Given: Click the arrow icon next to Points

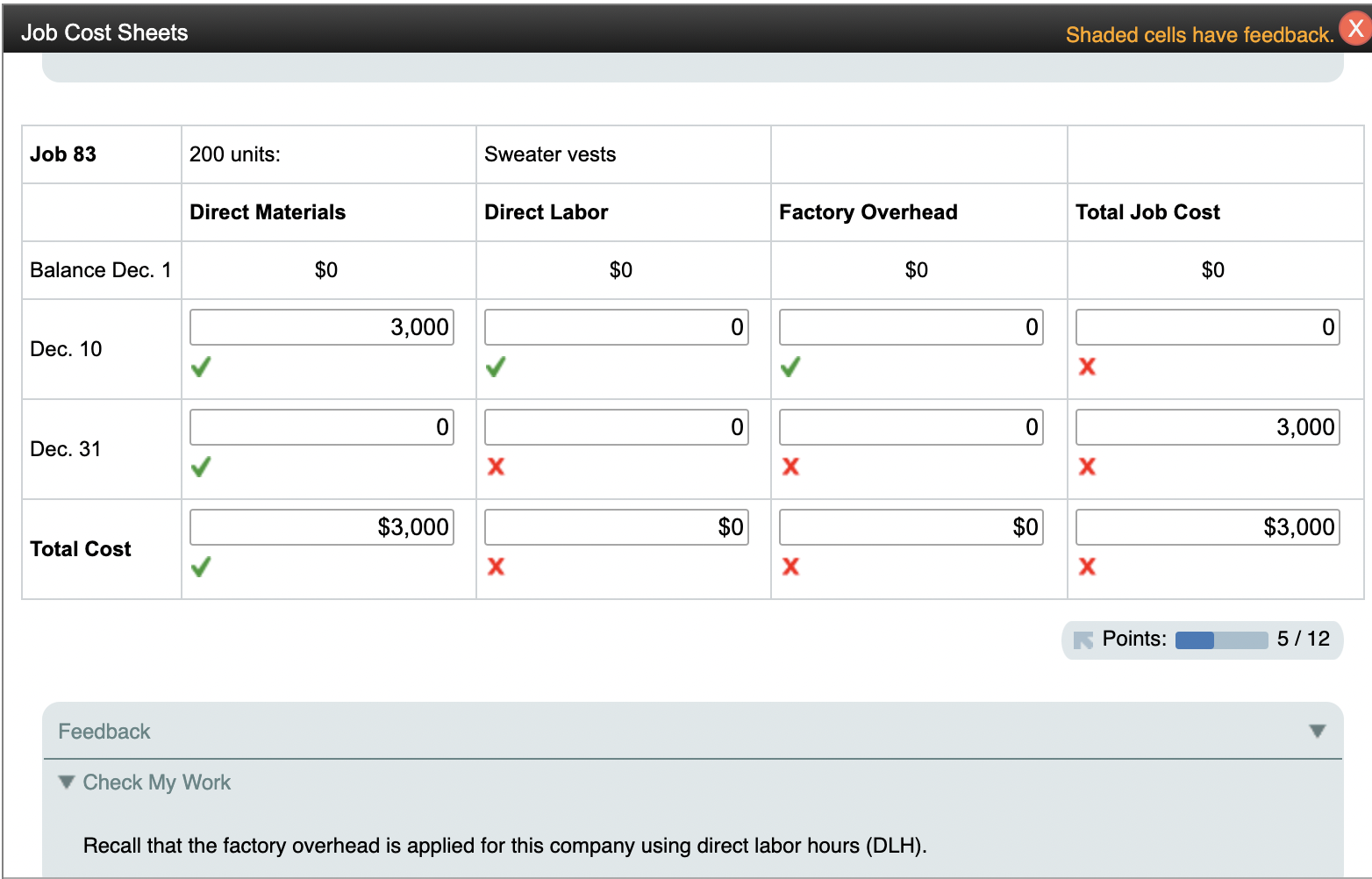Looking at the screenshot, I should (x=1085, y=639).
